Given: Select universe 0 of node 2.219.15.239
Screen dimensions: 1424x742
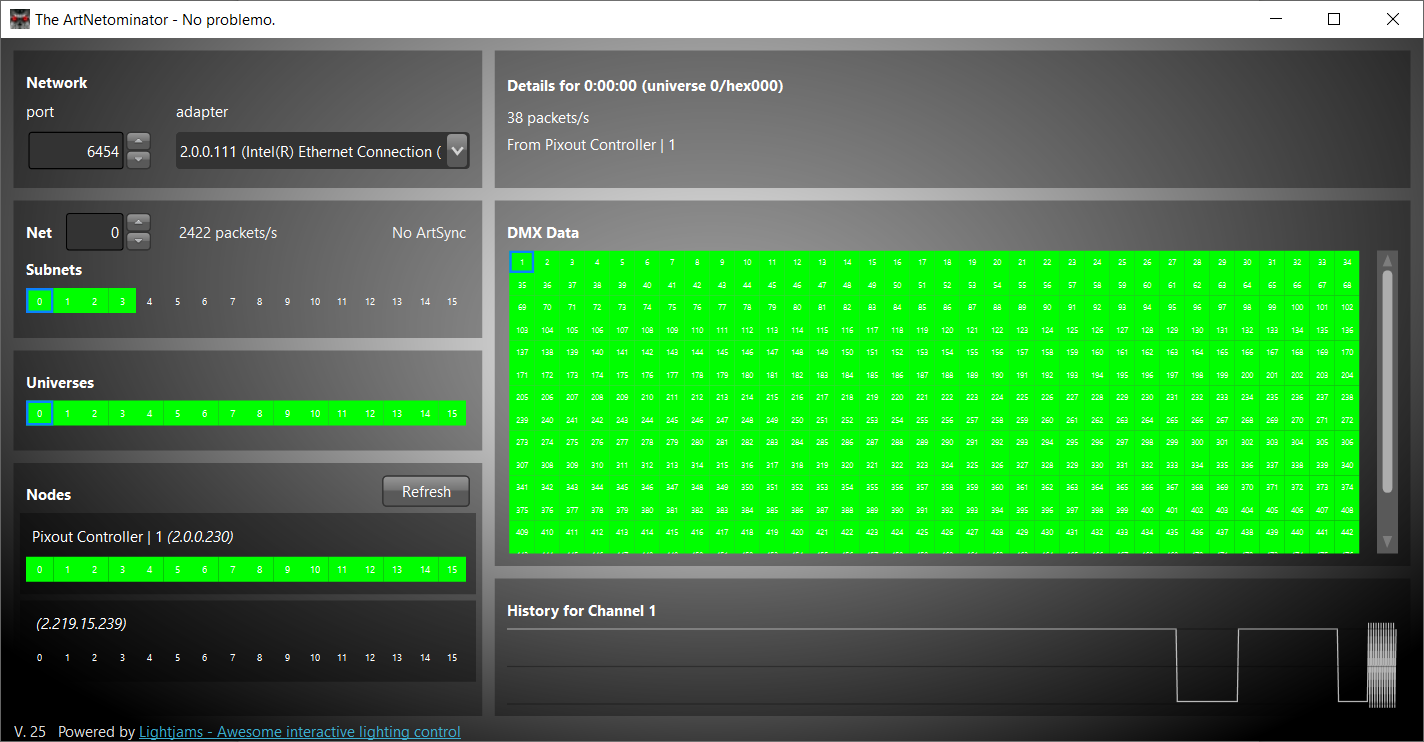Looking at the screenshot, I should pyautogui.click(x=39, y=657).
